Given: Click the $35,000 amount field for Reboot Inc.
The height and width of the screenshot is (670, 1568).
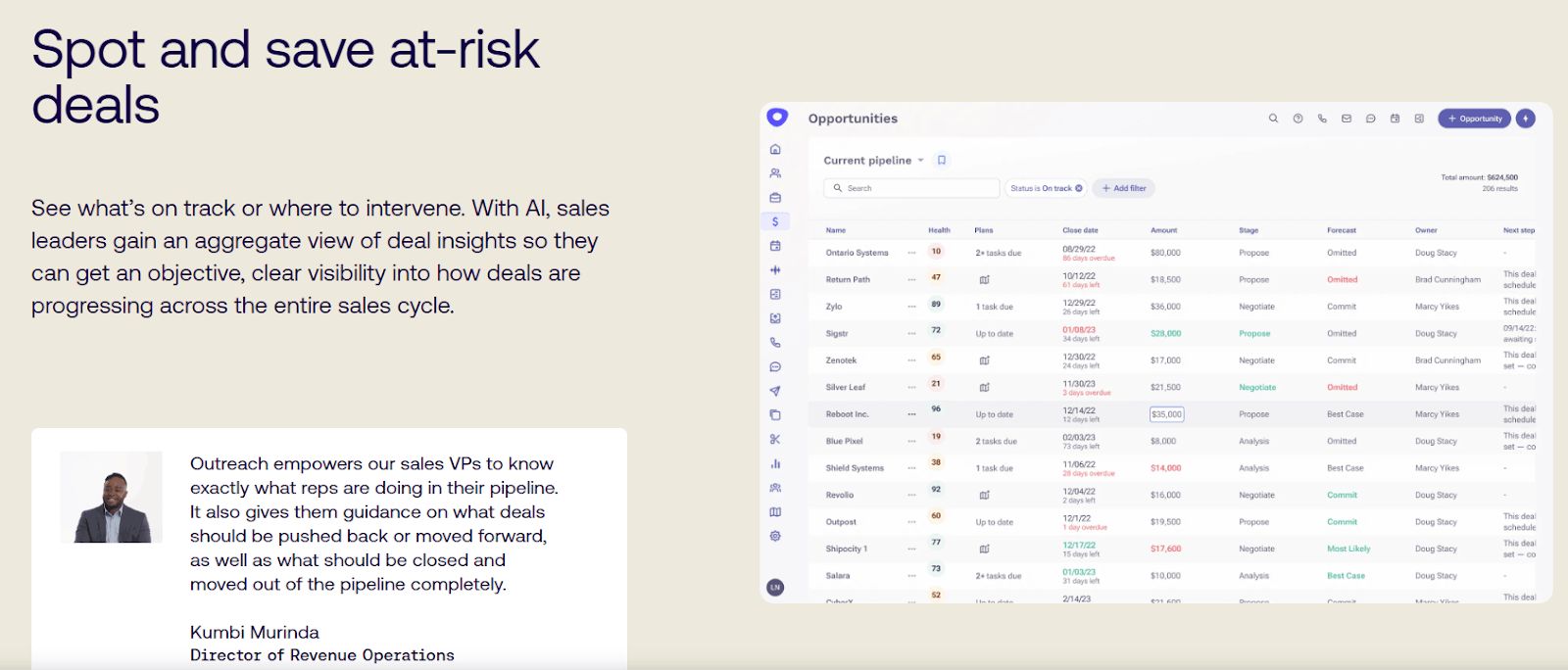Looking at the screenshot, I should point(1166,414).
